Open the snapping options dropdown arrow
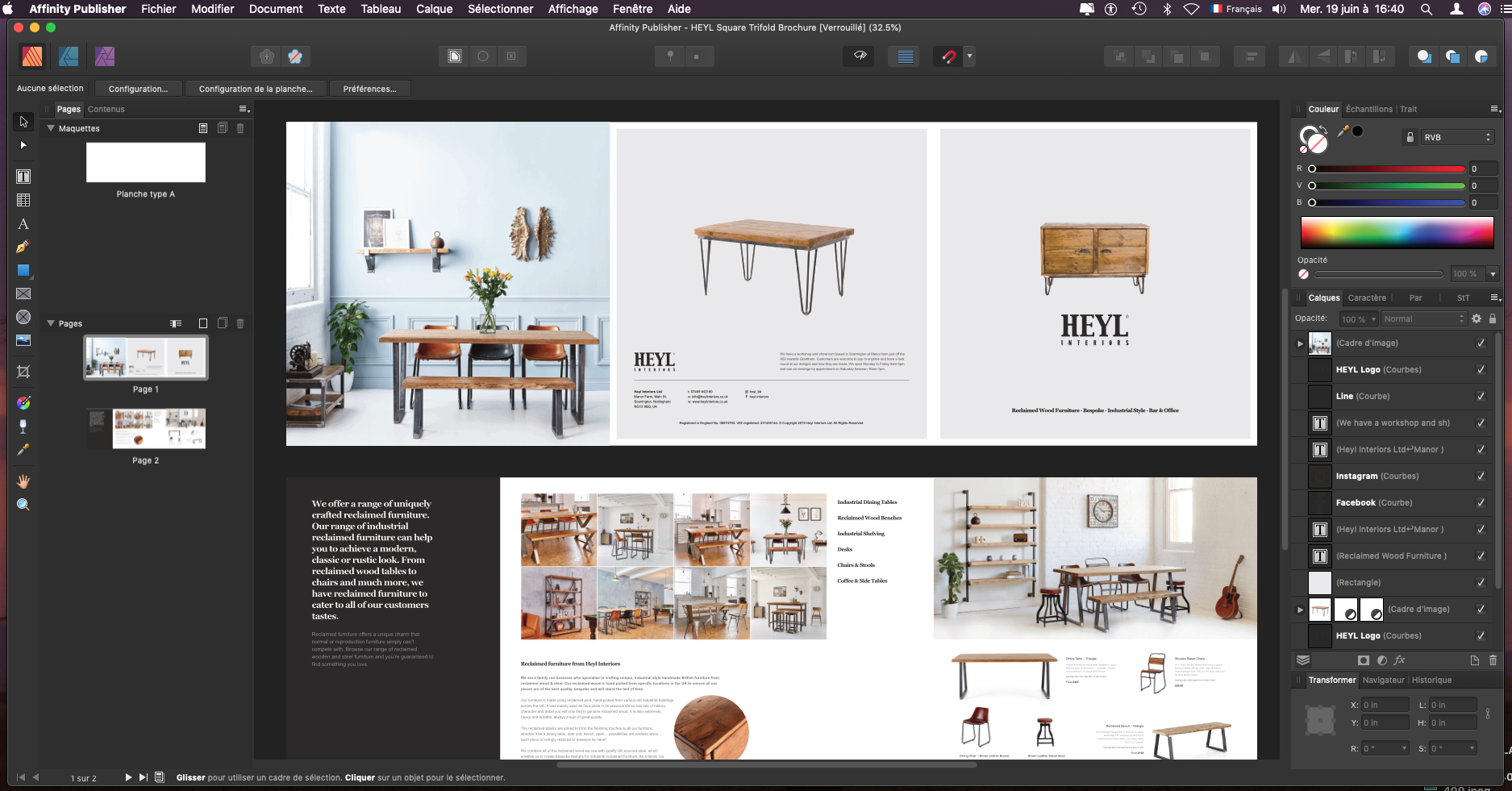 (x=969, y=56)
